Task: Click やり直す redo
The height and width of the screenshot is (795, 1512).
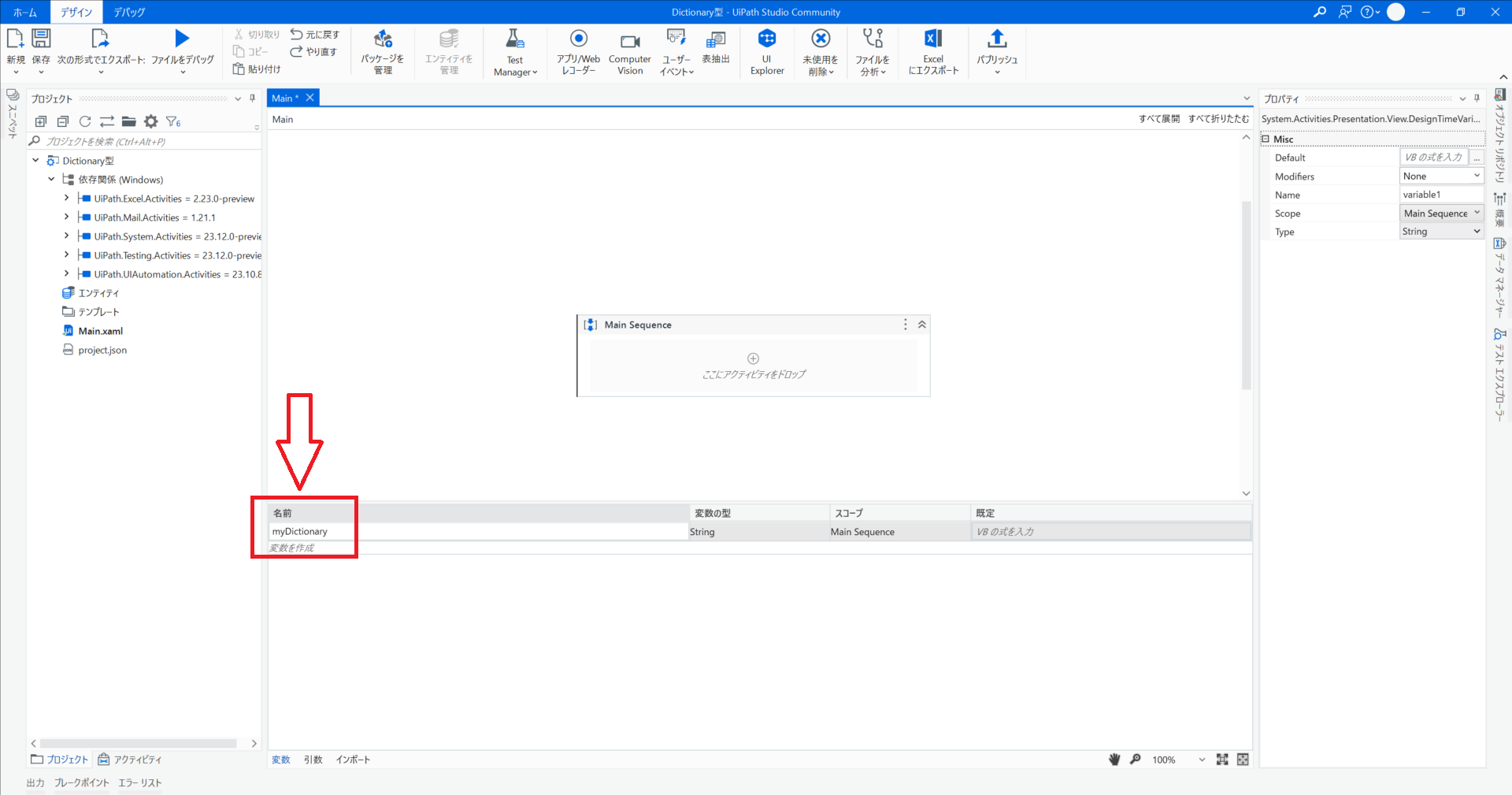Action: tap(313, 52)
